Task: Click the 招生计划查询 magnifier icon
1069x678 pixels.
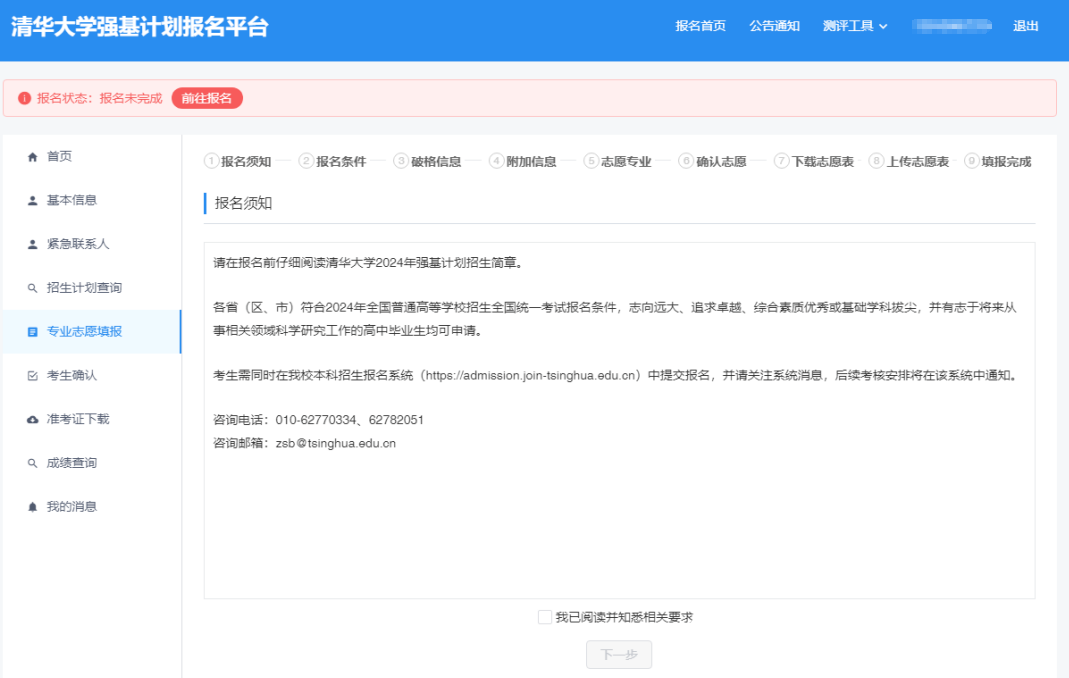Action: coord(31,287)
